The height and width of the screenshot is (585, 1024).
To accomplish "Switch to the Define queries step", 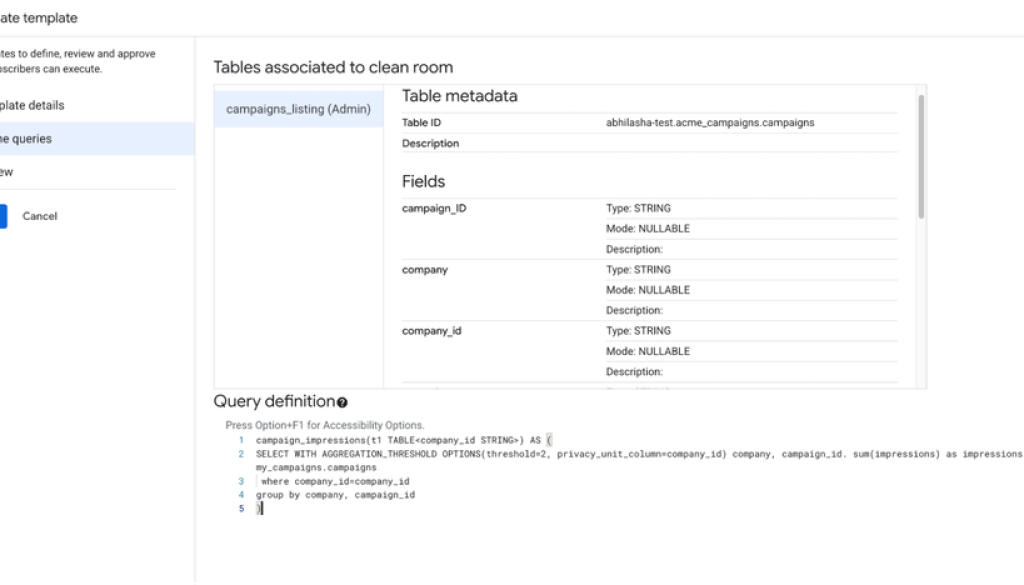I will click(x=27, y=139).
